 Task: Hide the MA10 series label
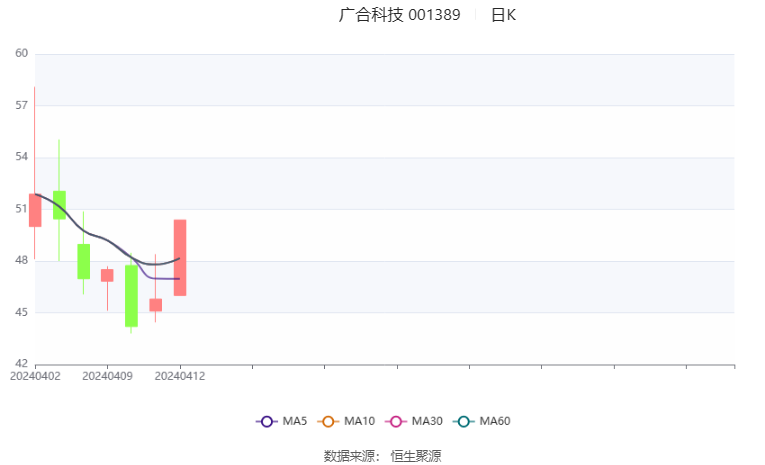(x=359, y=421)
